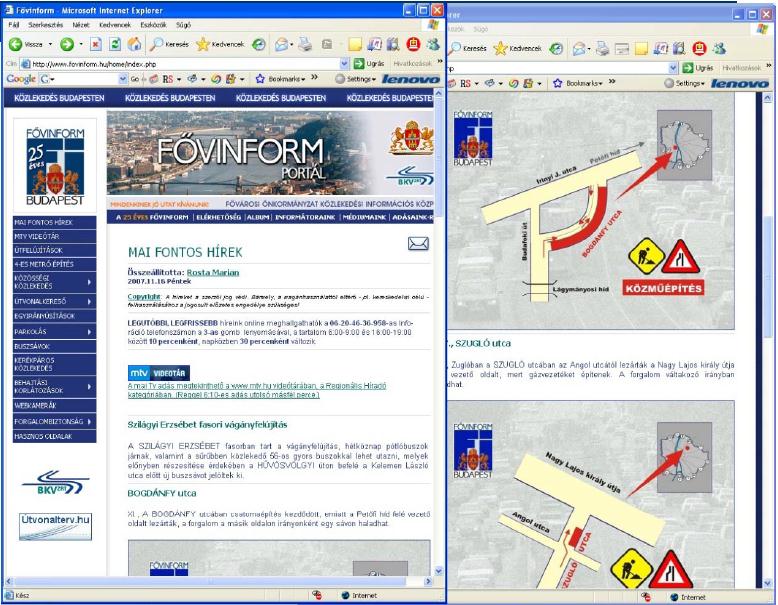
Task: Open the Szerkesztés menu
Action: click(x=46, y=24)
